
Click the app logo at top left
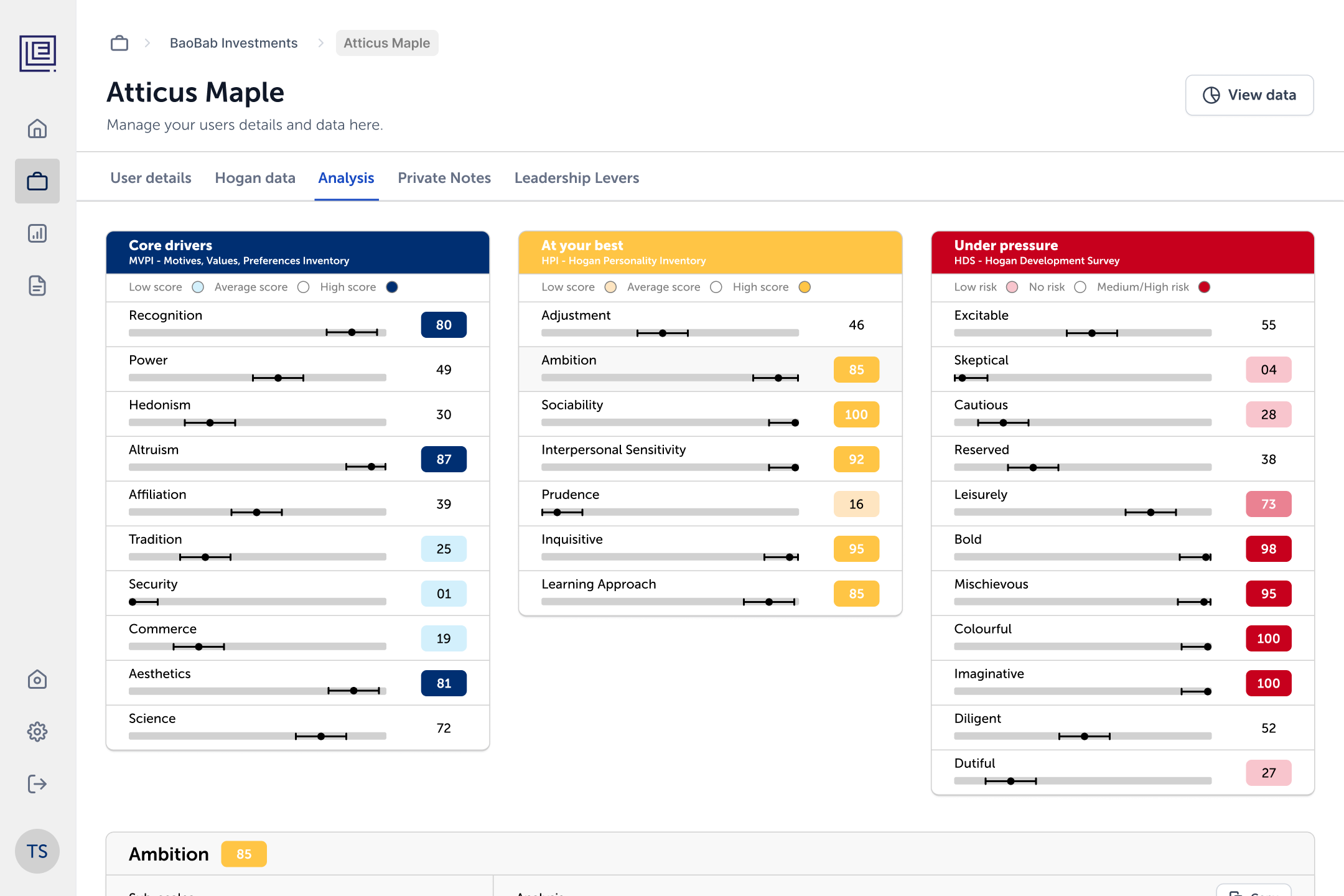[37, 54]
